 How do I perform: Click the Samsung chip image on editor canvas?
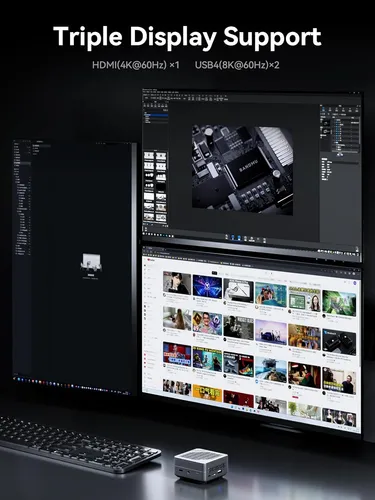coord(243,170)
